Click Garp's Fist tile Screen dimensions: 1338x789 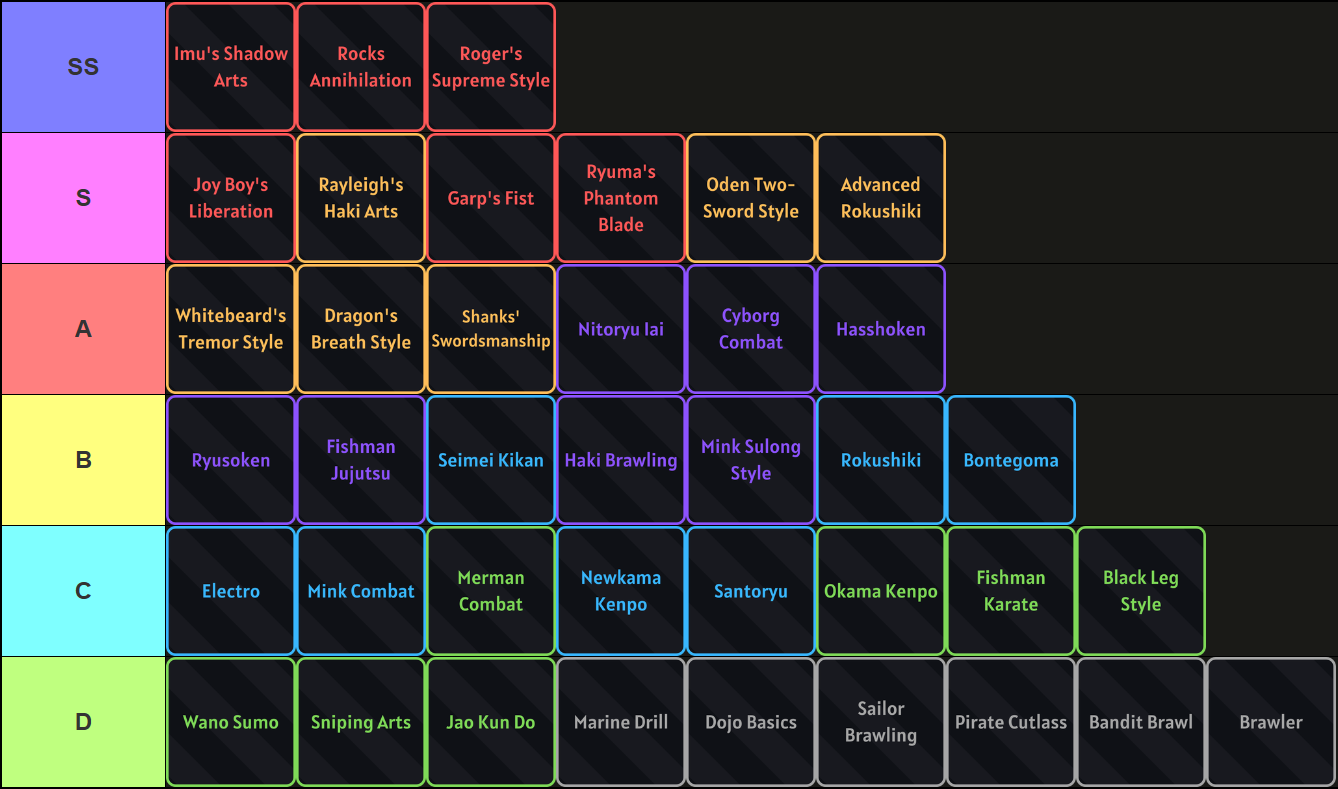[x=491, y=197]
